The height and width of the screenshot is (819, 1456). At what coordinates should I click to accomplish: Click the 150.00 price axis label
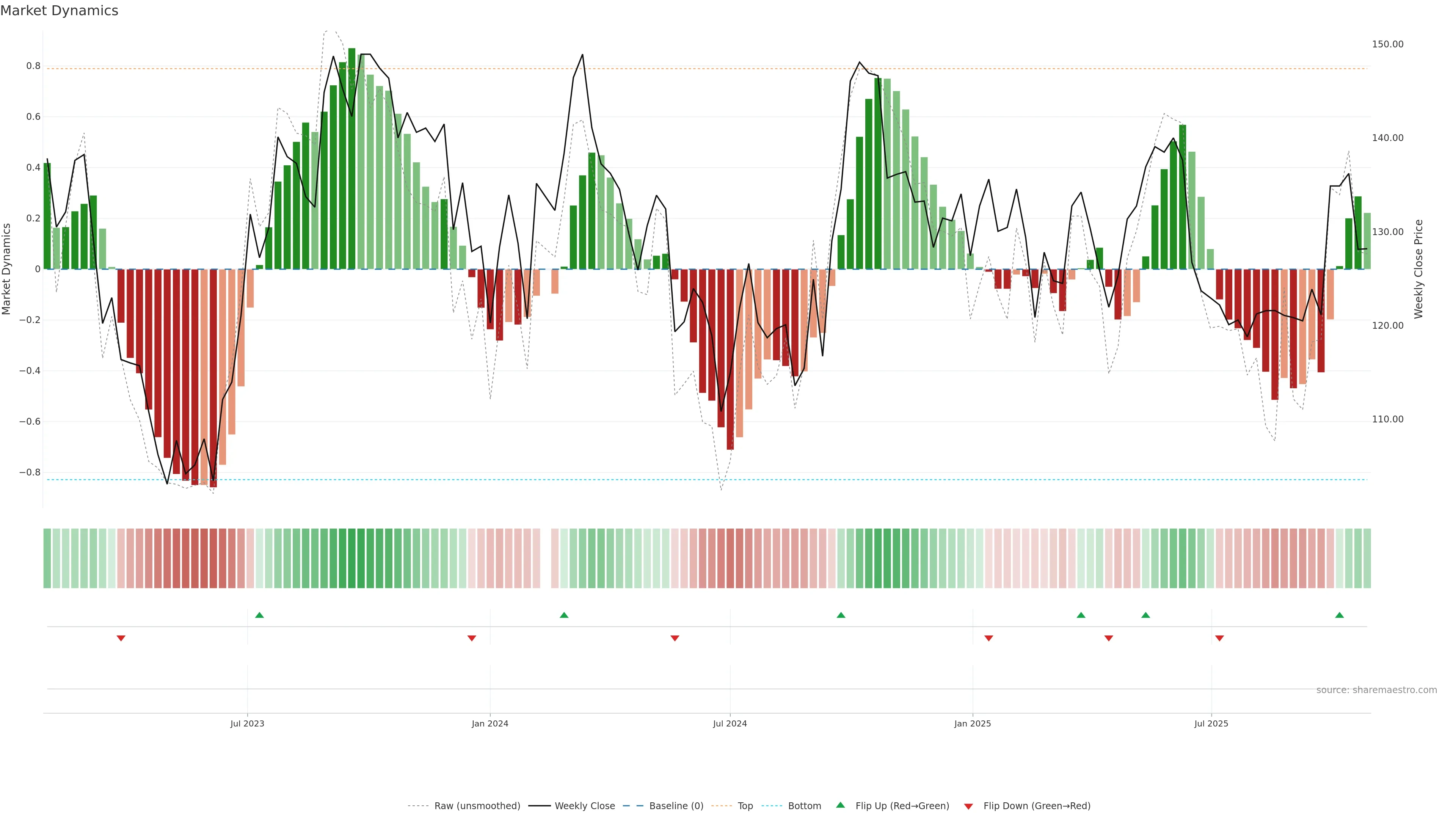click(x=1388, y=44)
